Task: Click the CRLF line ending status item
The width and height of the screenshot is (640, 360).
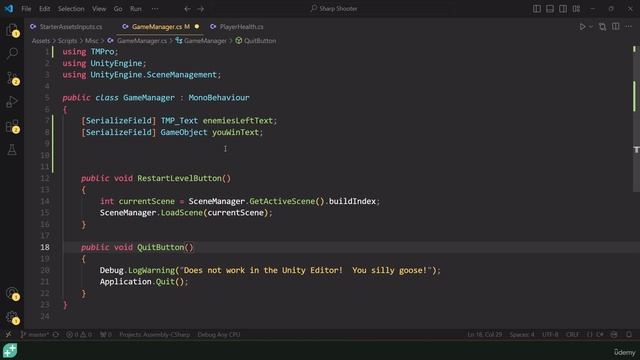Action: click(572, 335)
